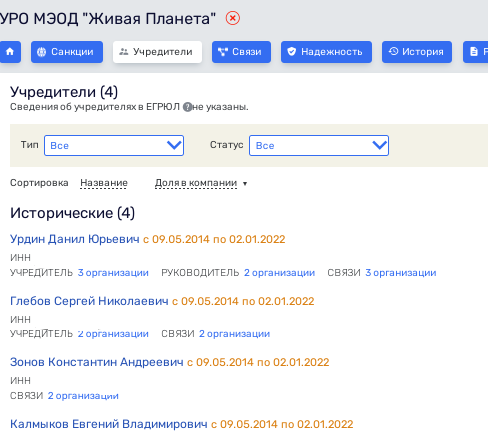The width and height of the screenshot is (488, 442).
Task: Click Зонов's СВЯЗИ 2 организации link
Action: (x=83, y=396)
